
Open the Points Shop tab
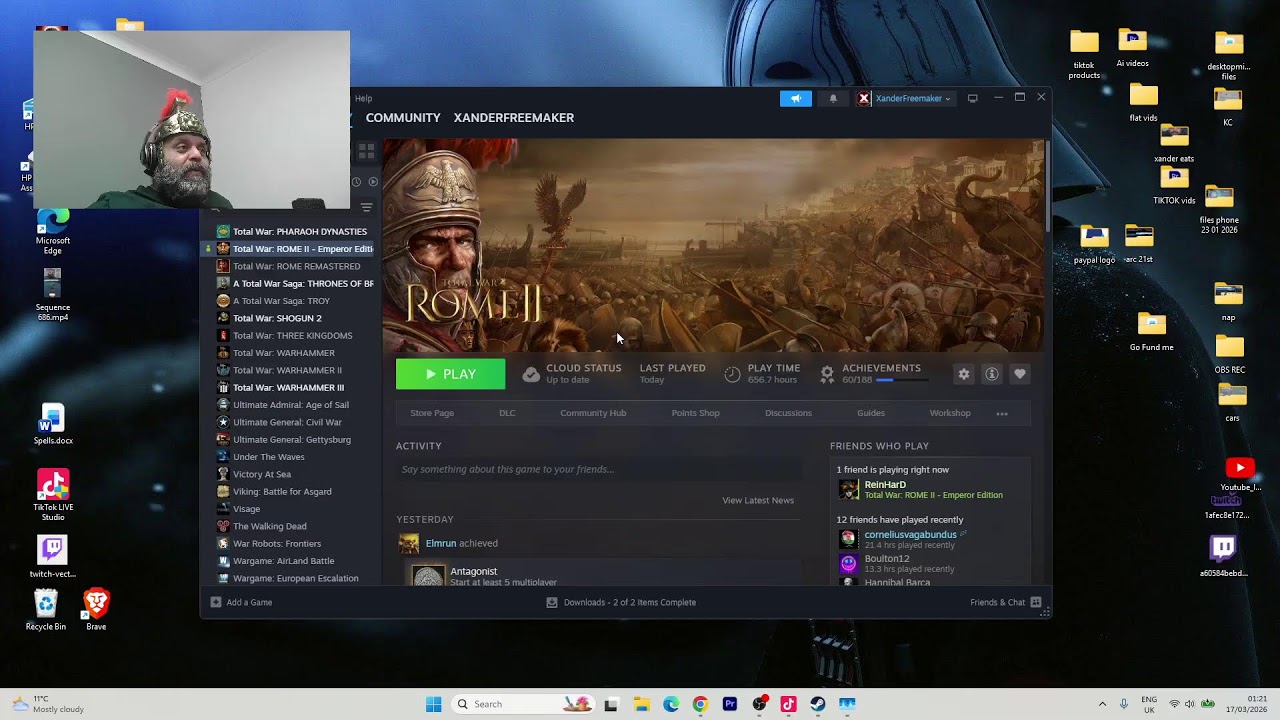tap(695, 413)
